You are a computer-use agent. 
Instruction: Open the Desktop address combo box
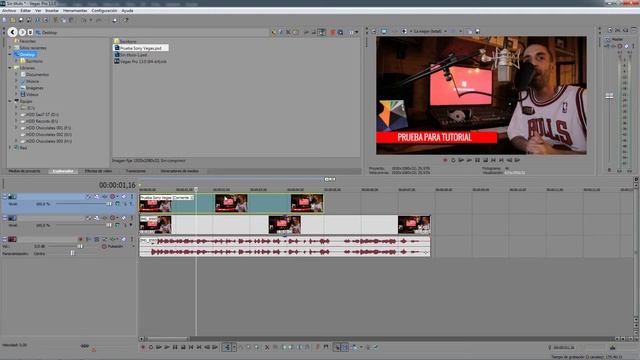click(x=153, y=32)
